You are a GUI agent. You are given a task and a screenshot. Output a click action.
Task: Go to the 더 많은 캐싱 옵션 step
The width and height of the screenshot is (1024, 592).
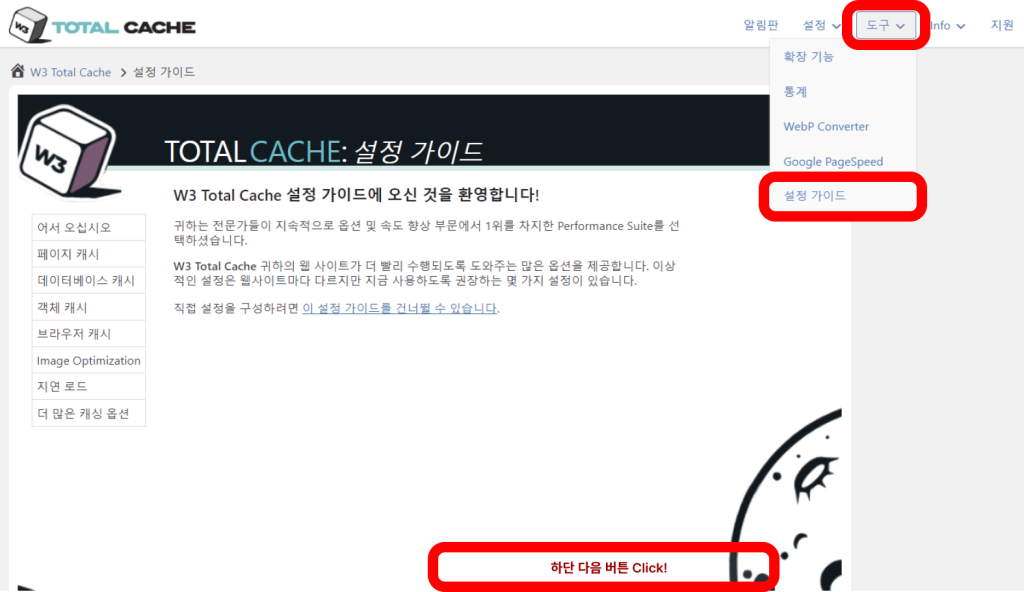point(89,414)
